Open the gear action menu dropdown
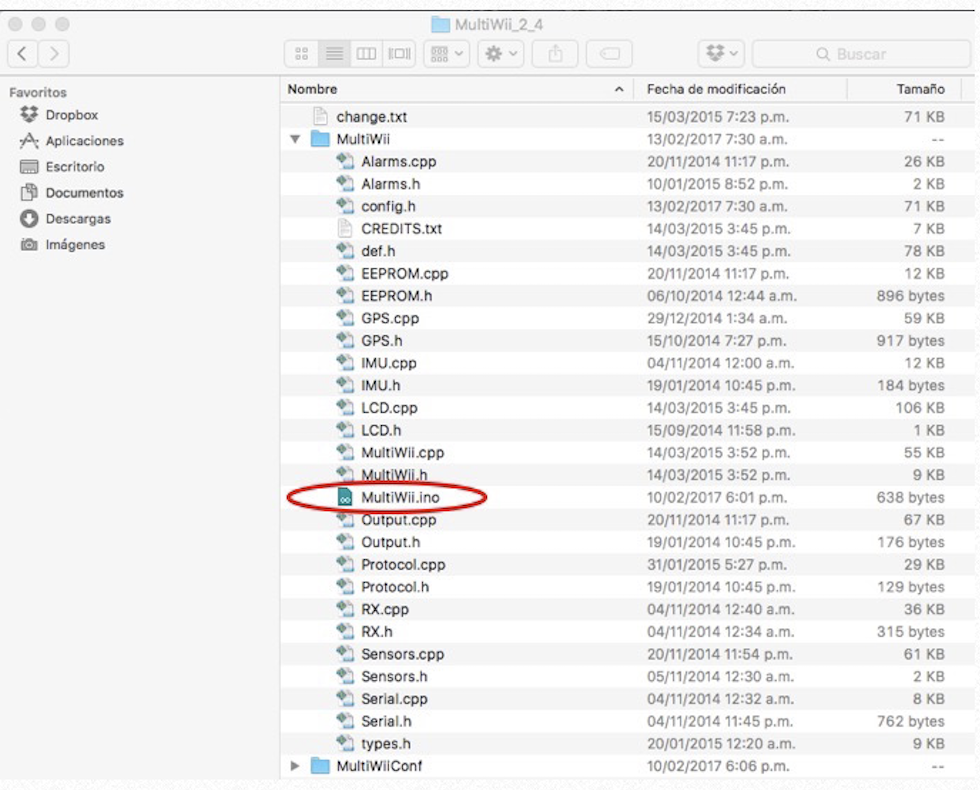This screenshot has height=790, width=980. point(499,54)
